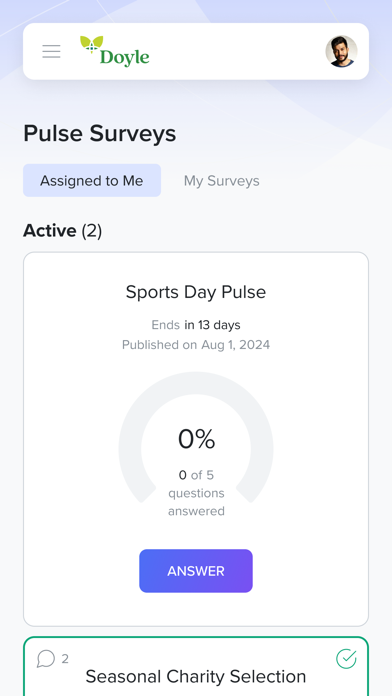Click the 0 of 5 questions answered text

coord(196,493)
